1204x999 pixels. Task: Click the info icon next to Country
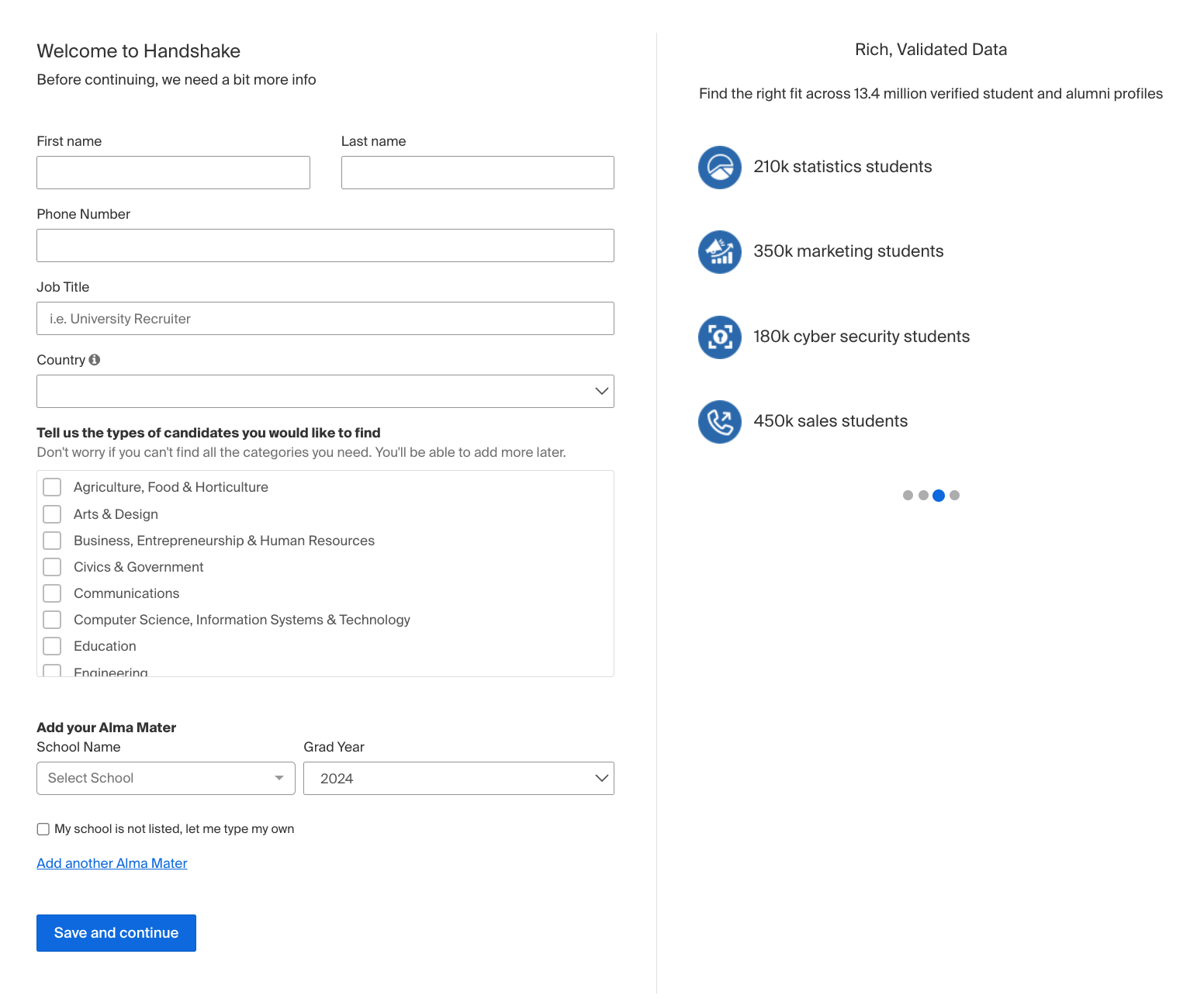[x=95, y=359]
